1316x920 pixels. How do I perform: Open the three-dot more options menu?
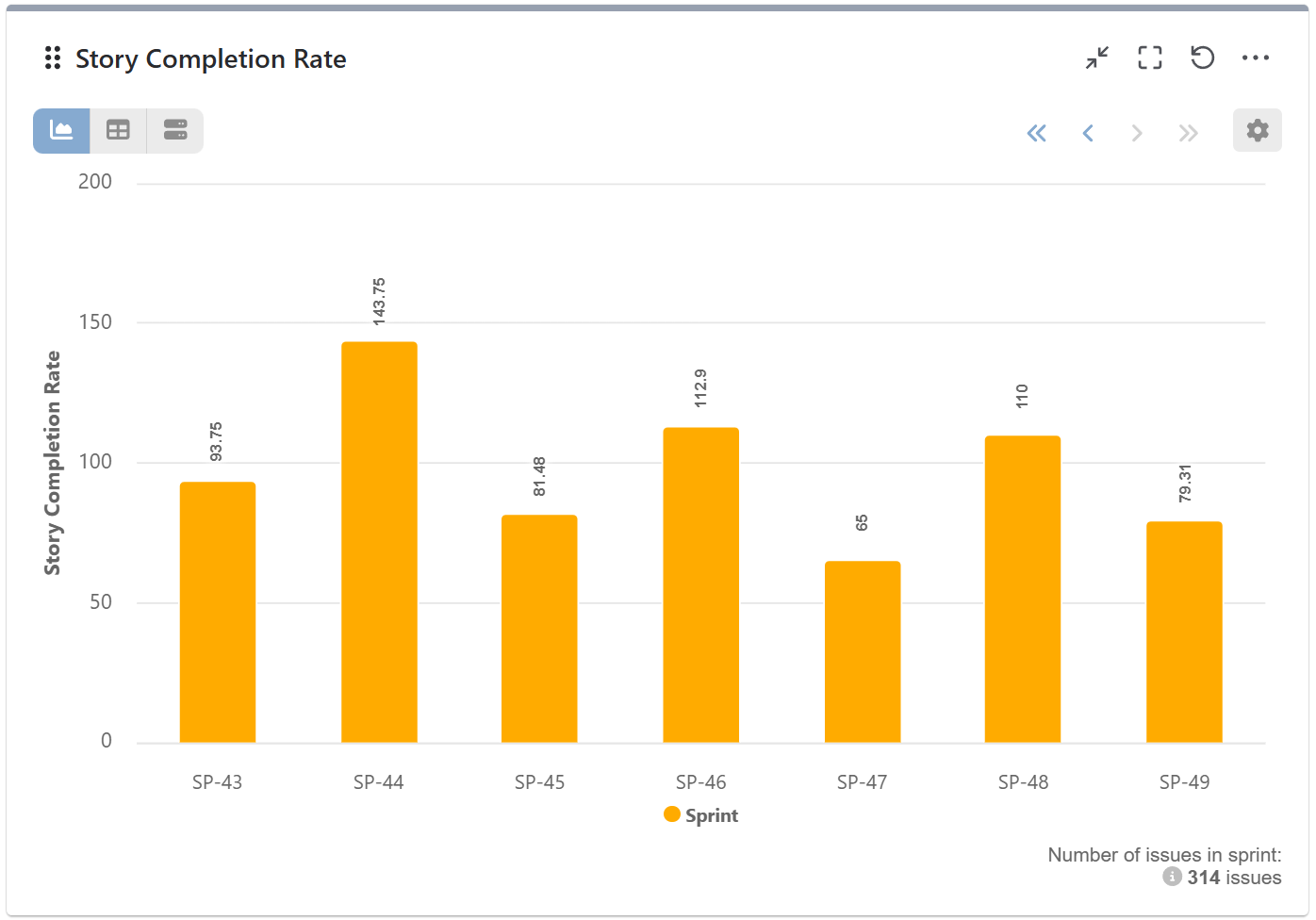point(1255,58)
